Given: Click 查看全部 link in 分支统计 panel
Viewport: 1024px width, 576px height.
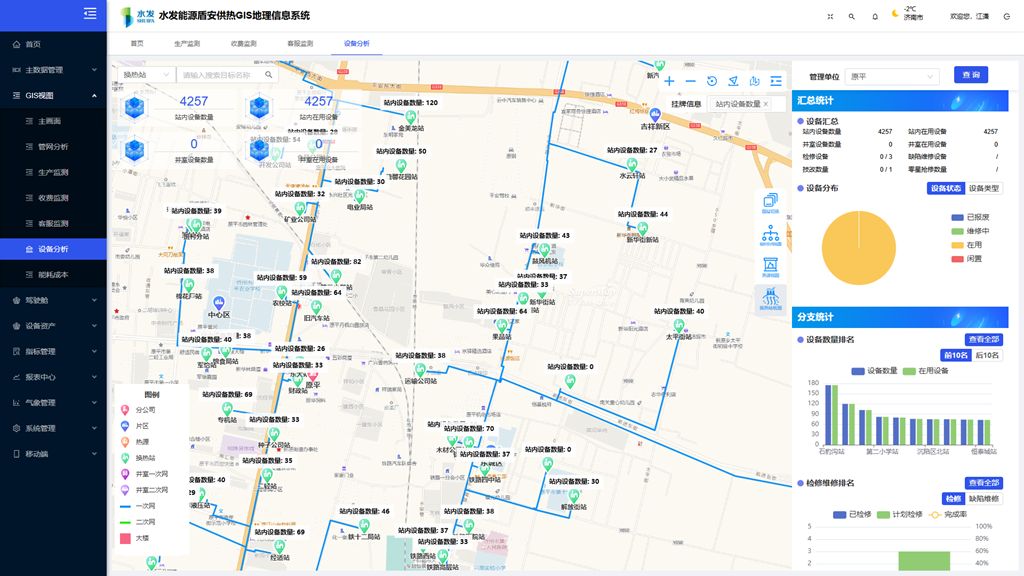Looking at the screenshot, I should click(984, 340).
